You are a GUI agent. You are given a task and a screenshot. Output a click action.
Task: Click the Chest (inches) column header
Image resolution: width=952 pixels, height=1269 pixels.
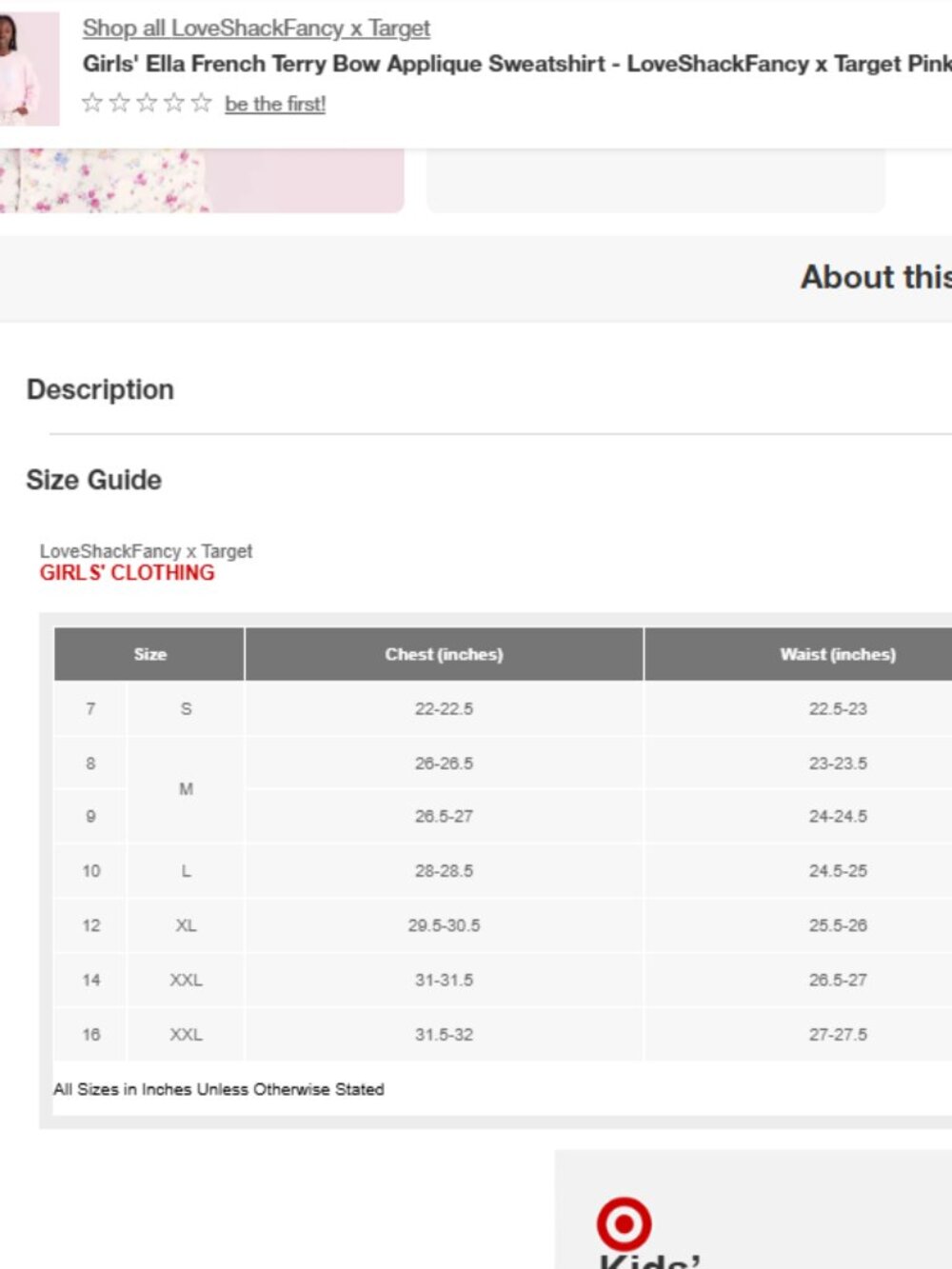(x=444, y=654)
